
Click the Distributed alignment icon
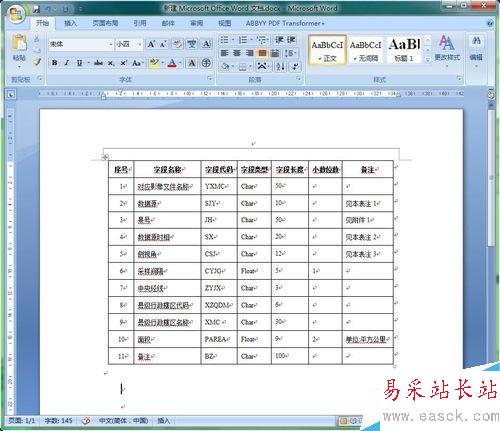(275, 53)
